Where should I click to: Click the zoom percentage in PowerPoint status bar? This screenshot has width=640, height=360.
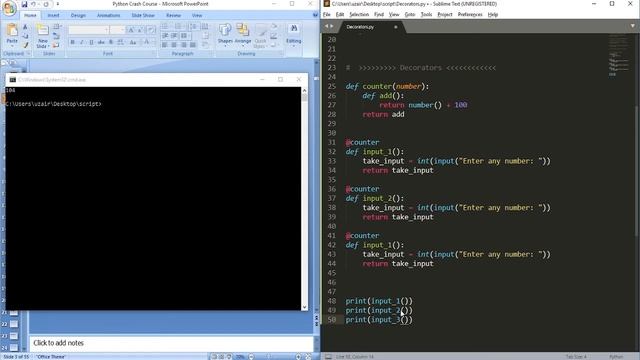[x=240, y=357]
